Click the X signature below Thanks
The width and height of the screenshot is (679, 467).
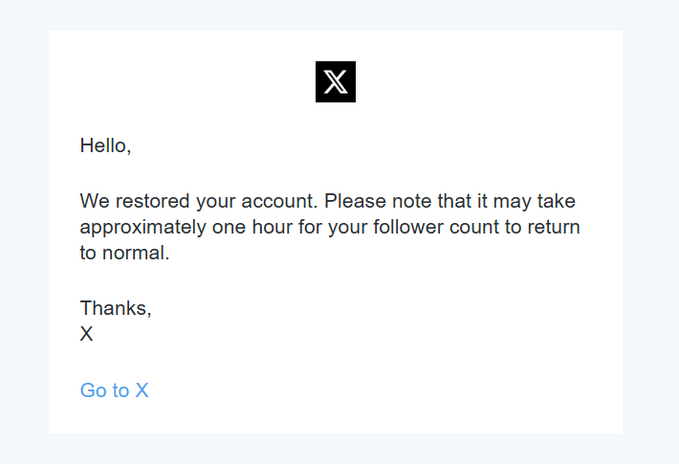[x=87, y=334]
